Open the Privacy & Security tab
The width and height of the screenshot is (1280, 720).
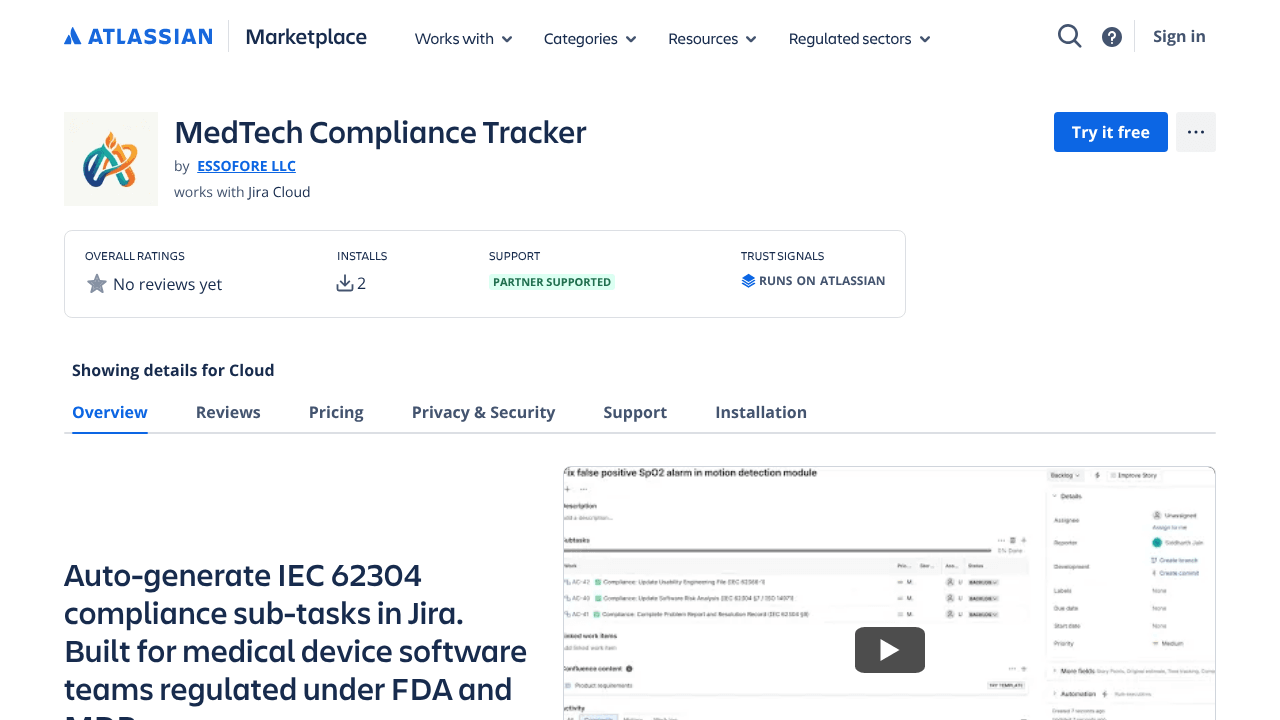[483, 412]
